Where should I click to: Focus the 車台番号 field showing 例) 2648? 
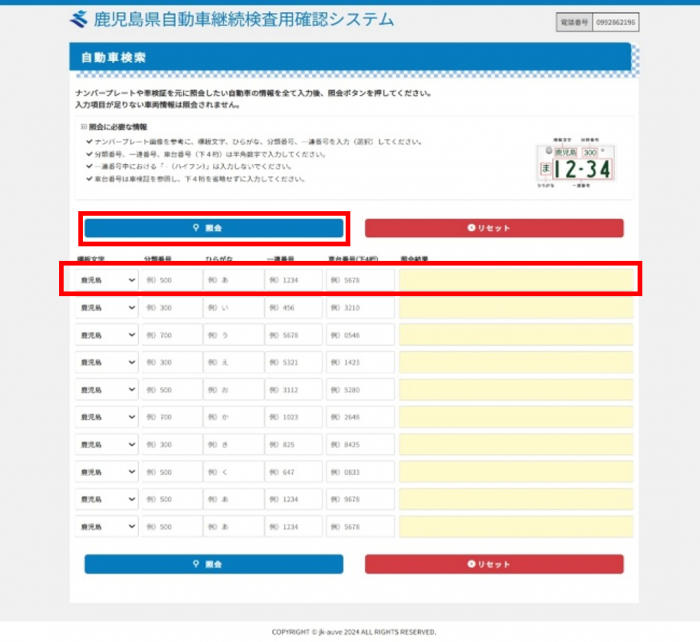coord(360,417)
